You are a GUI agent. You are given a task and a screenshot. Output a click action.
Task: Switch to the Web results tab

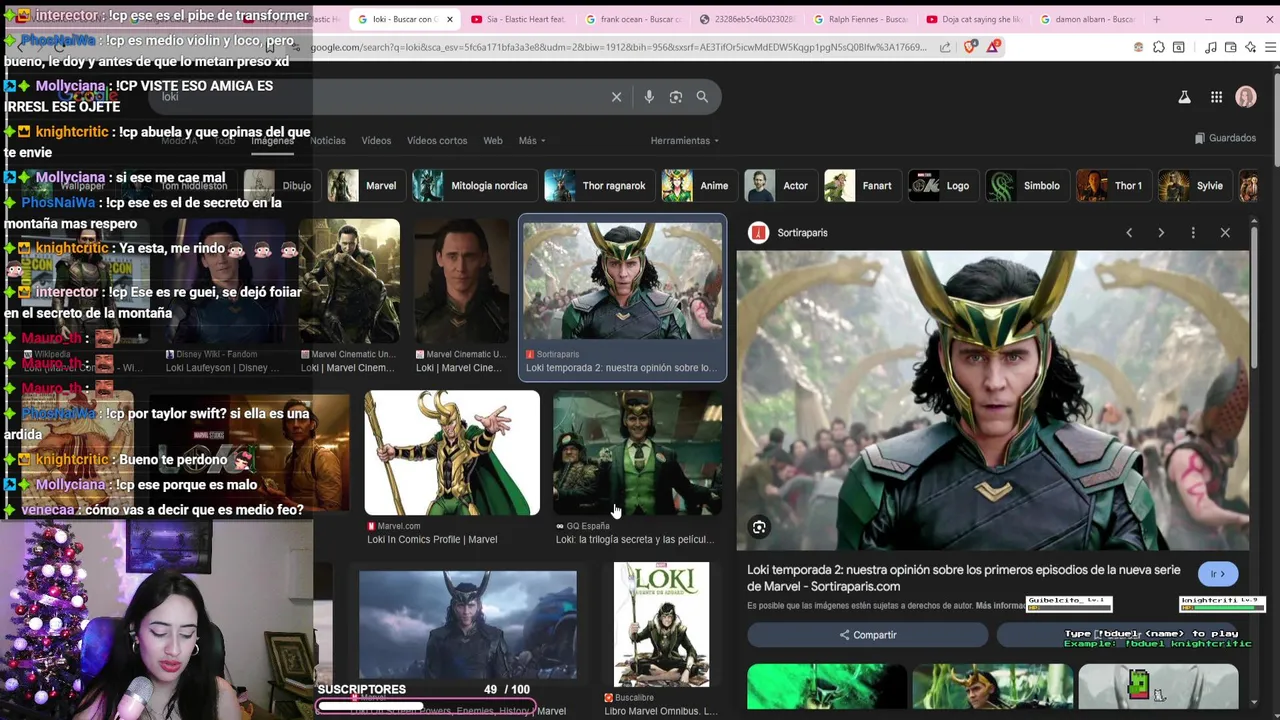tap(493, 141)
